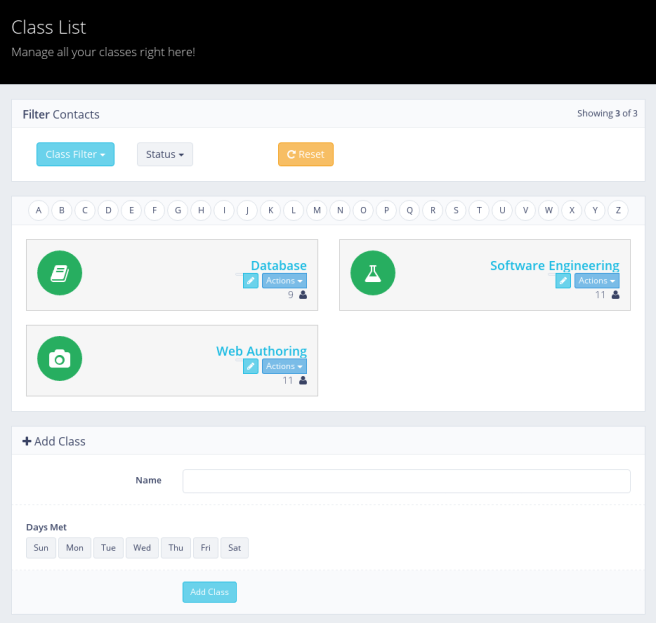This screenshot has height=623, width=656.
Task: Toggle the Sat day button
Action: 235,548
